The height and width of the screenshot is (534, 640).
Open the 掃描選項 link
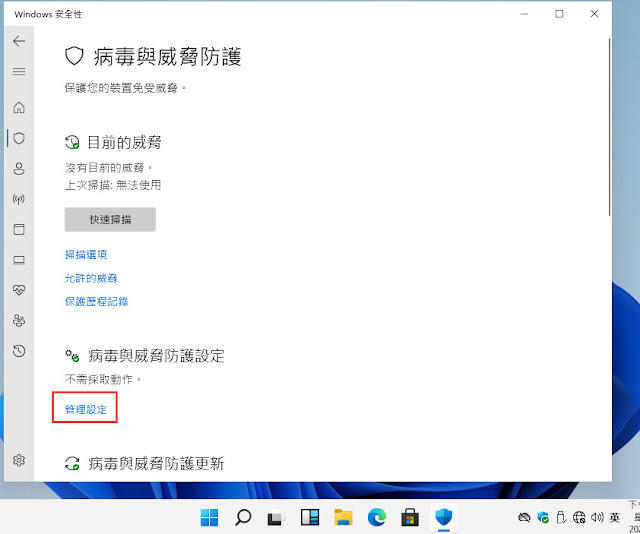click(x=86, y=255)
